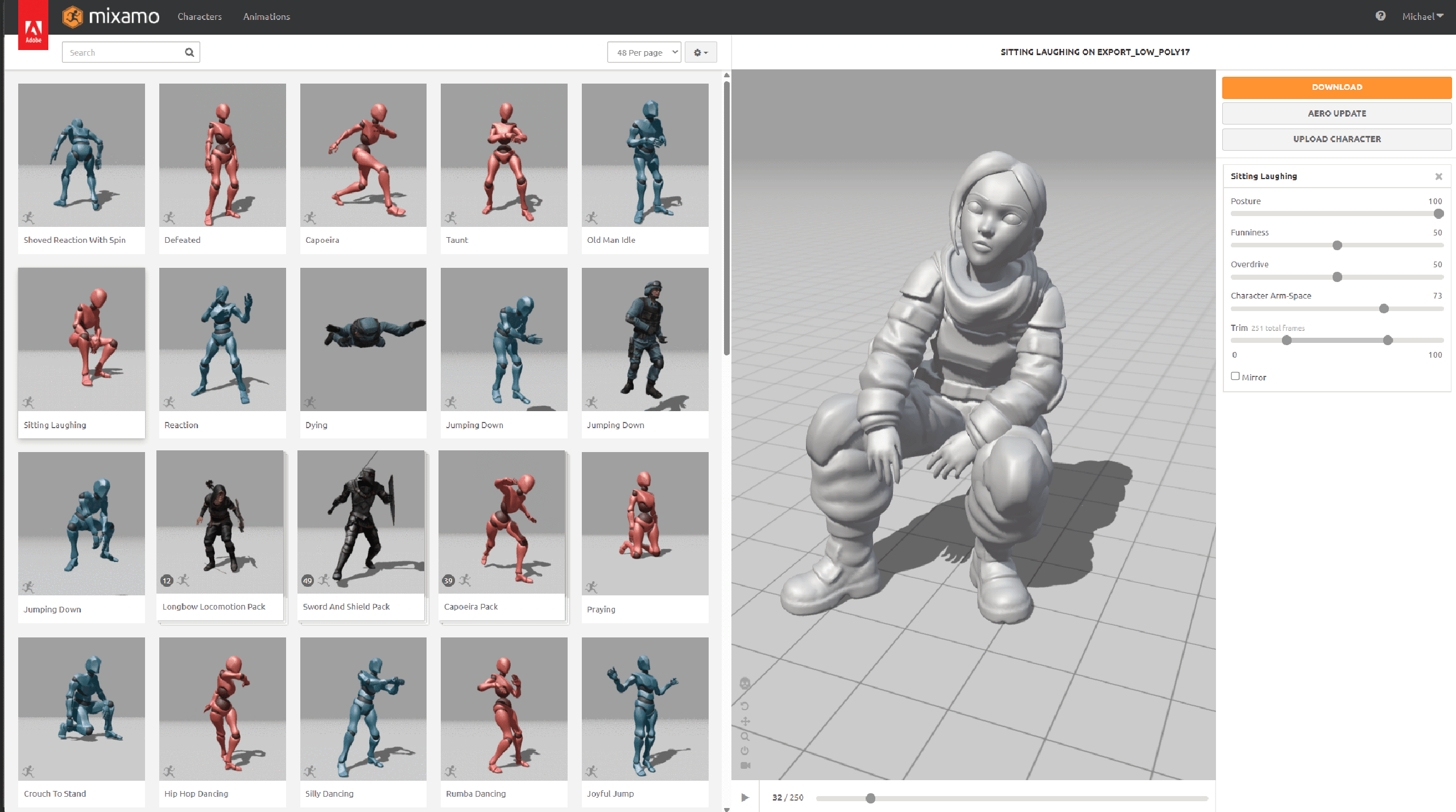This screenshot has height=812, width=1456.
Task: Click the search magnifier icon
Action: (x=189, y=52)
